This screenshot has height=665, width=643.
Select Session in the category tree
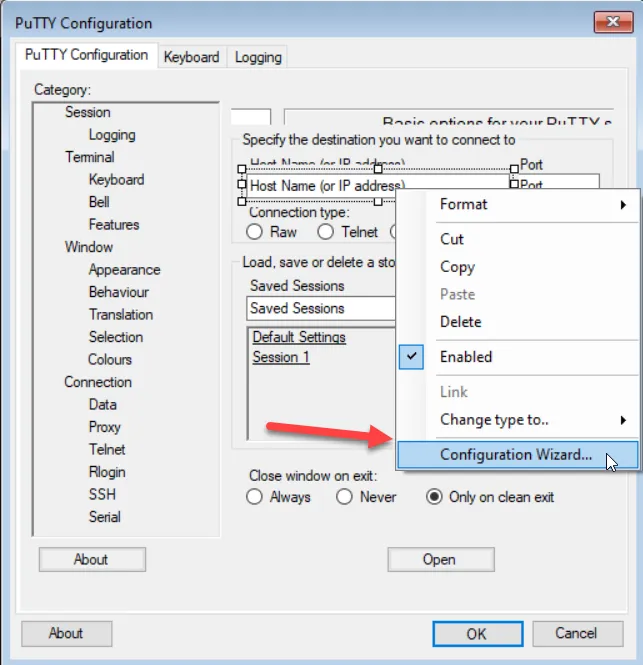[88, 112]
